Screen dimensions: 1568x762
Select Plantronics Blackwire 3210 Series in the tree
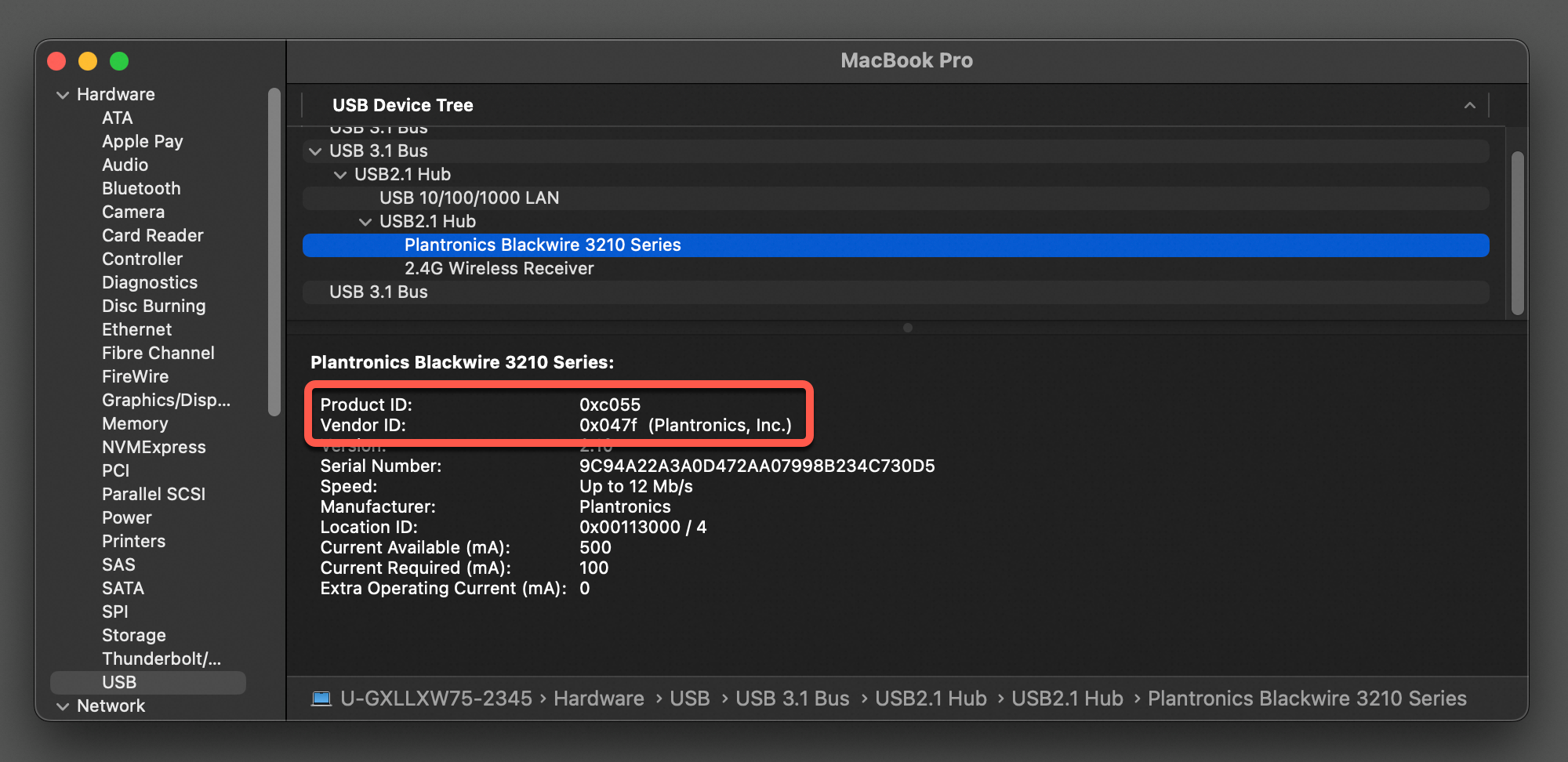tap(542, 245)
